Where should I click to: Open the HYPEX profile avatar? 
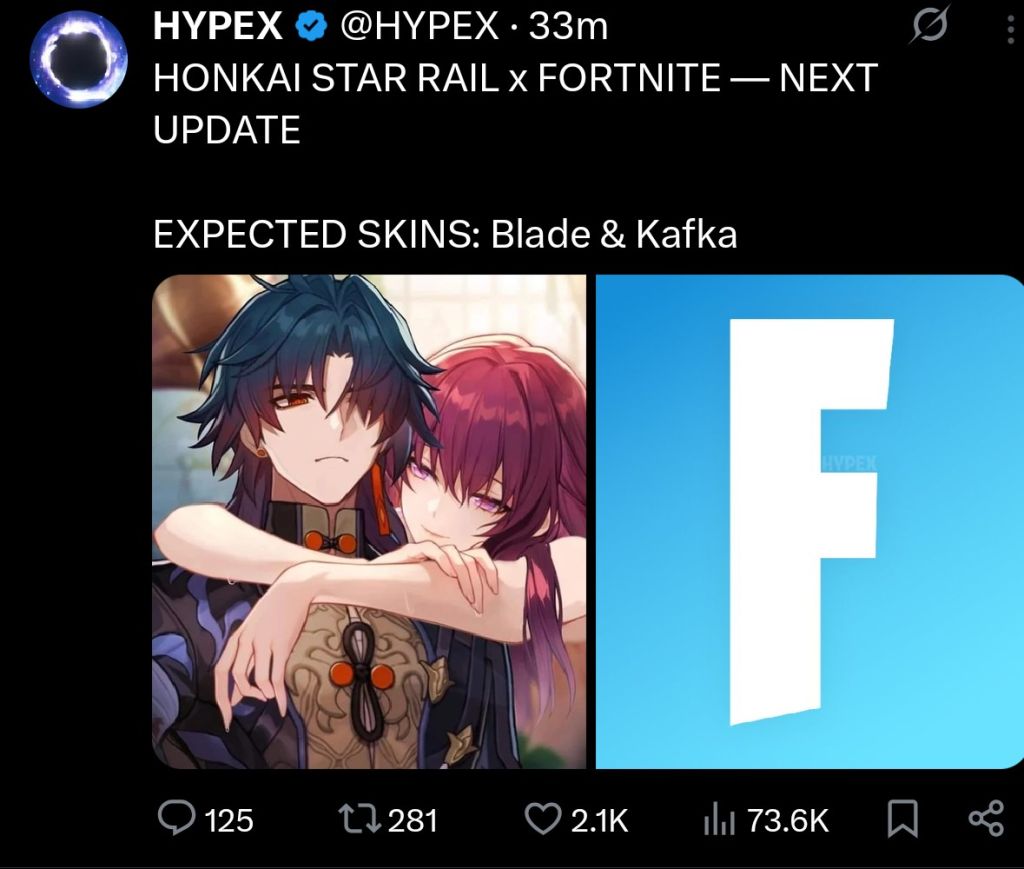78,59
